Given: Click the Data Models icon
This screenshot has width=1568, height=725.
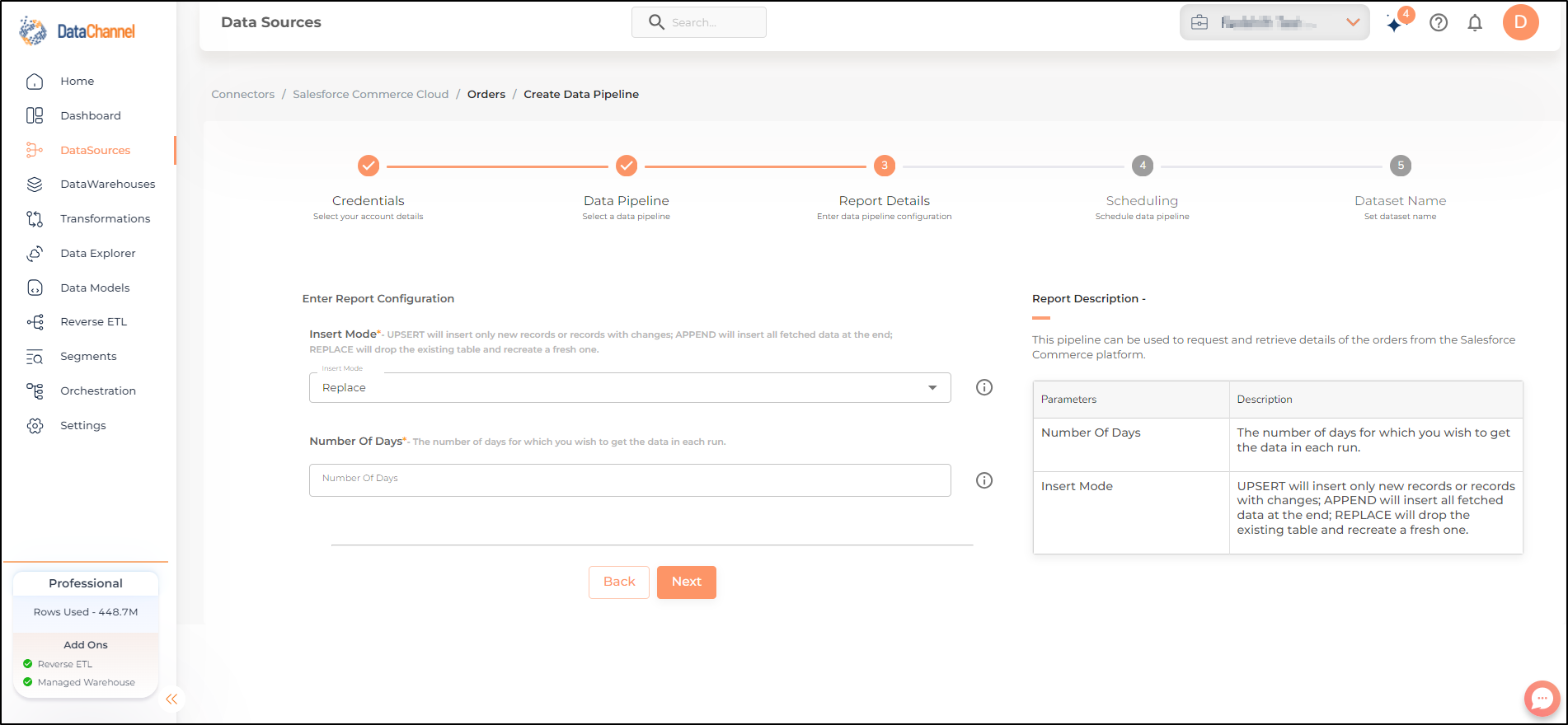Looking at the screenshot, I should 35,288.
